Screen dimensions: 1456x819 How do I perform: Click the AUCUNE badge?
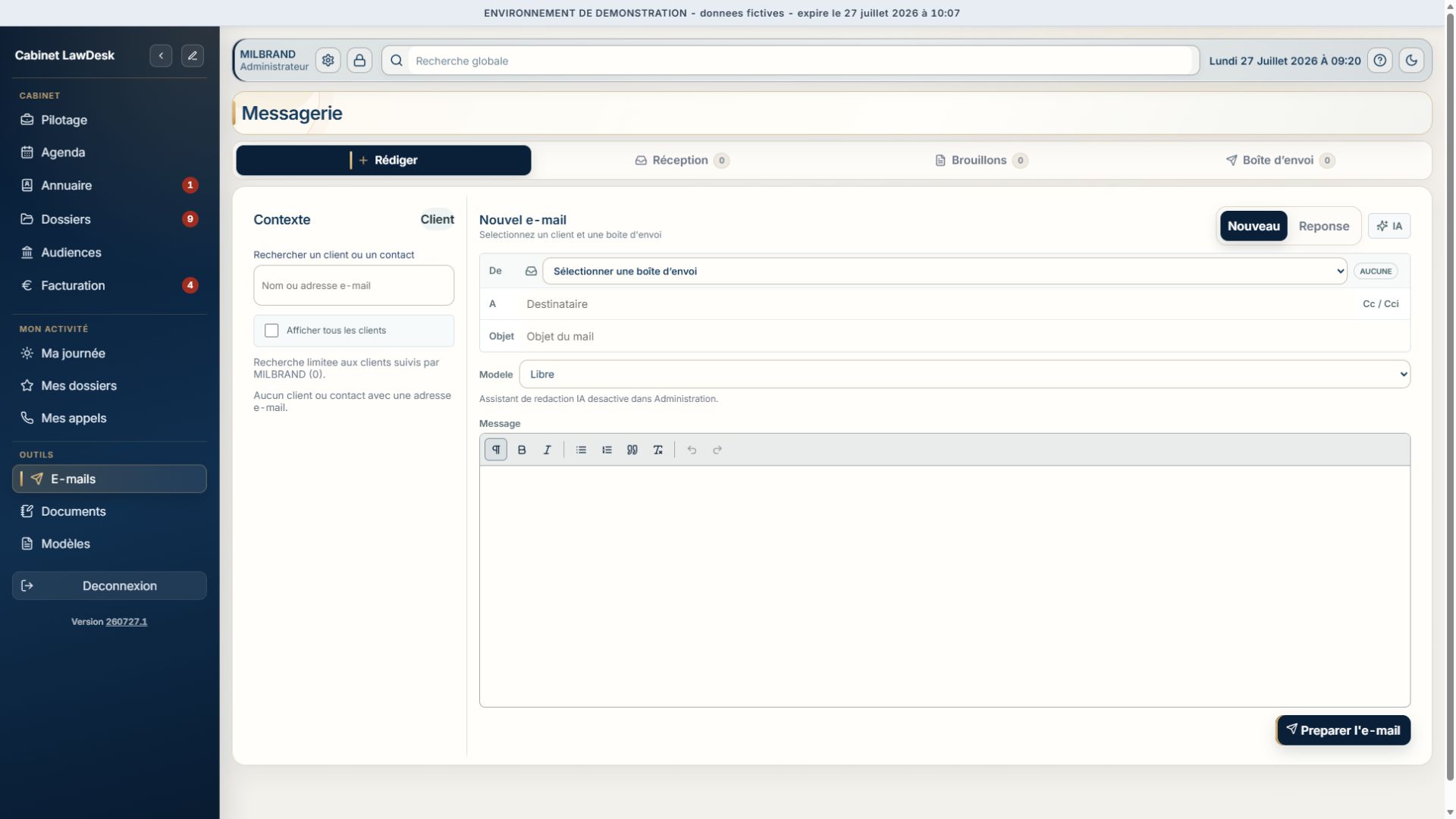click(x=1375, y=271)
